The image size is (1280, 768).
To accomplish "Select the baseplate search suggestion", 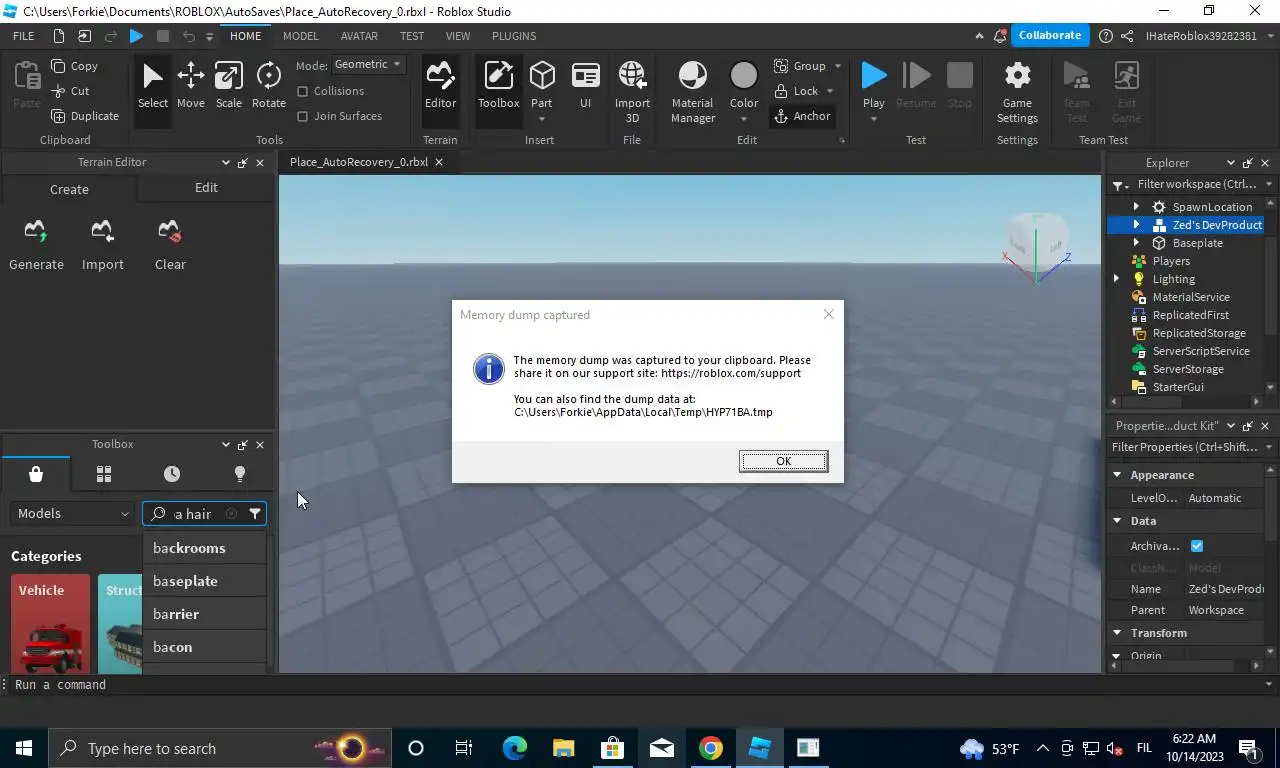I will pos(204,581).
